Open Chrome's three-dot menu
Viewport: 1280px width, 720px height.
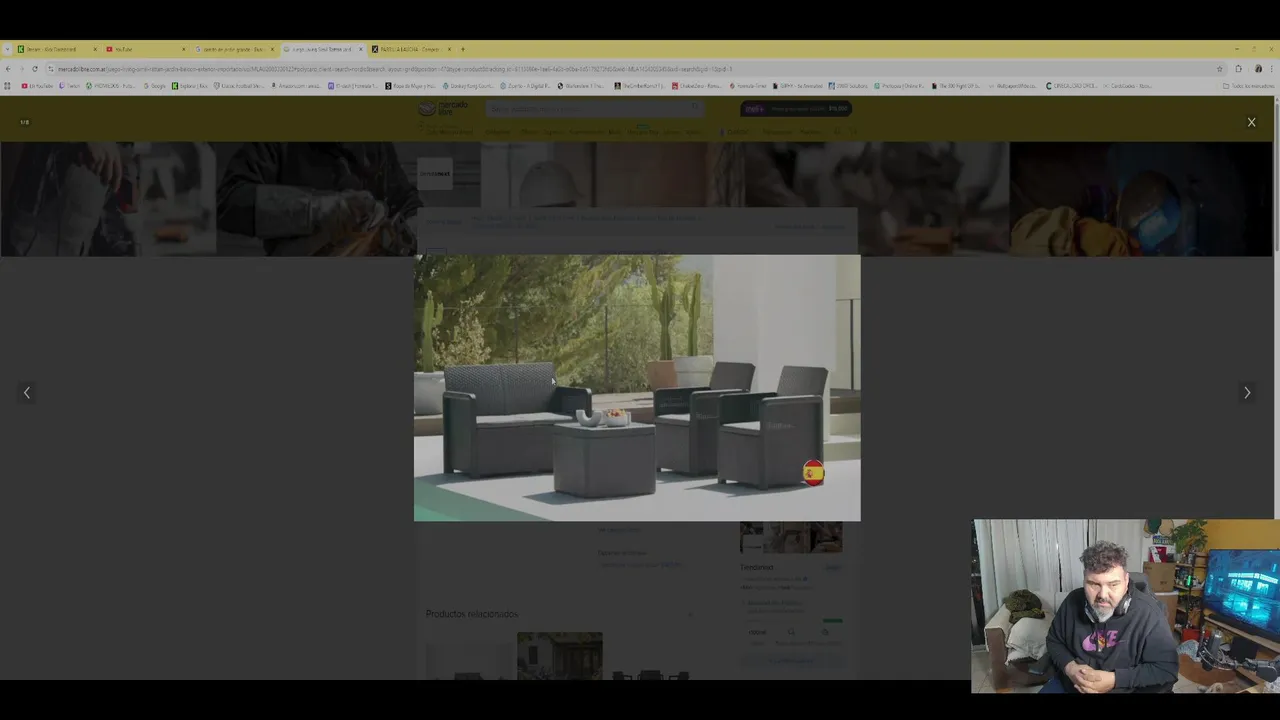[x=1272, y=69]
